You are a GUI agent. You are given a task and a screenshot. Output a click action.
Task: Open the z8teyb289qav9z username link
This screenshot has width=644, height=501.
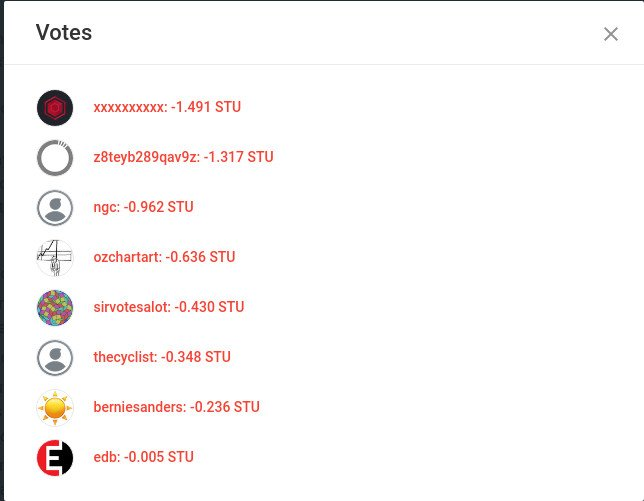point(144,157)
